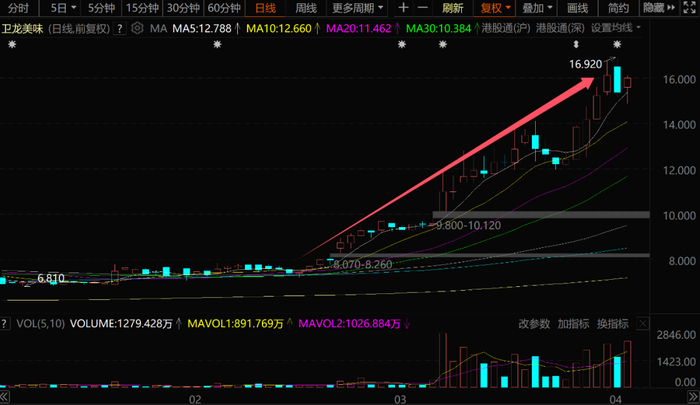Click the question mark help icon beside 前复权
Screen dimensions: 700x405
120,29
